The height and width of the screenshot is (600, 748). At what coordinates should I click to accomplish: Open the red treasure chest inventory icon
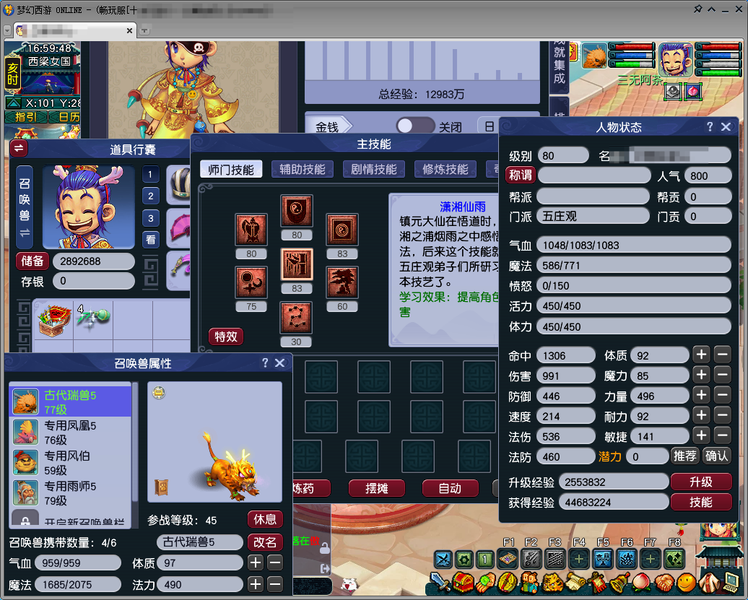(x=462, y=581)
